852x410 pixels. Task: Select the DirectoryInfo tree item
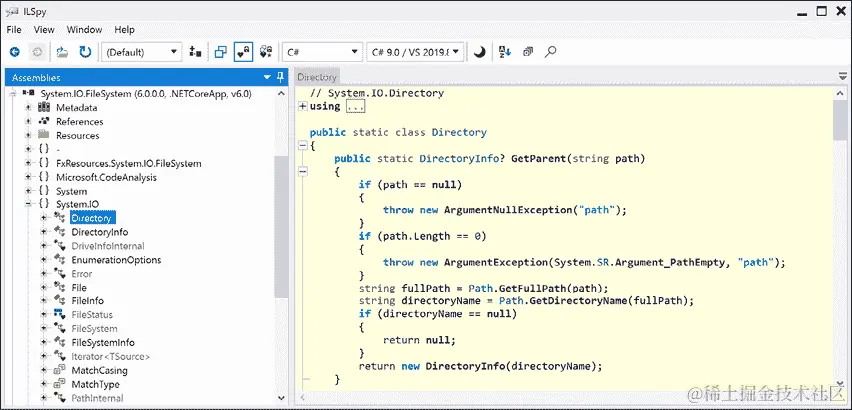[x=100, y=232]
